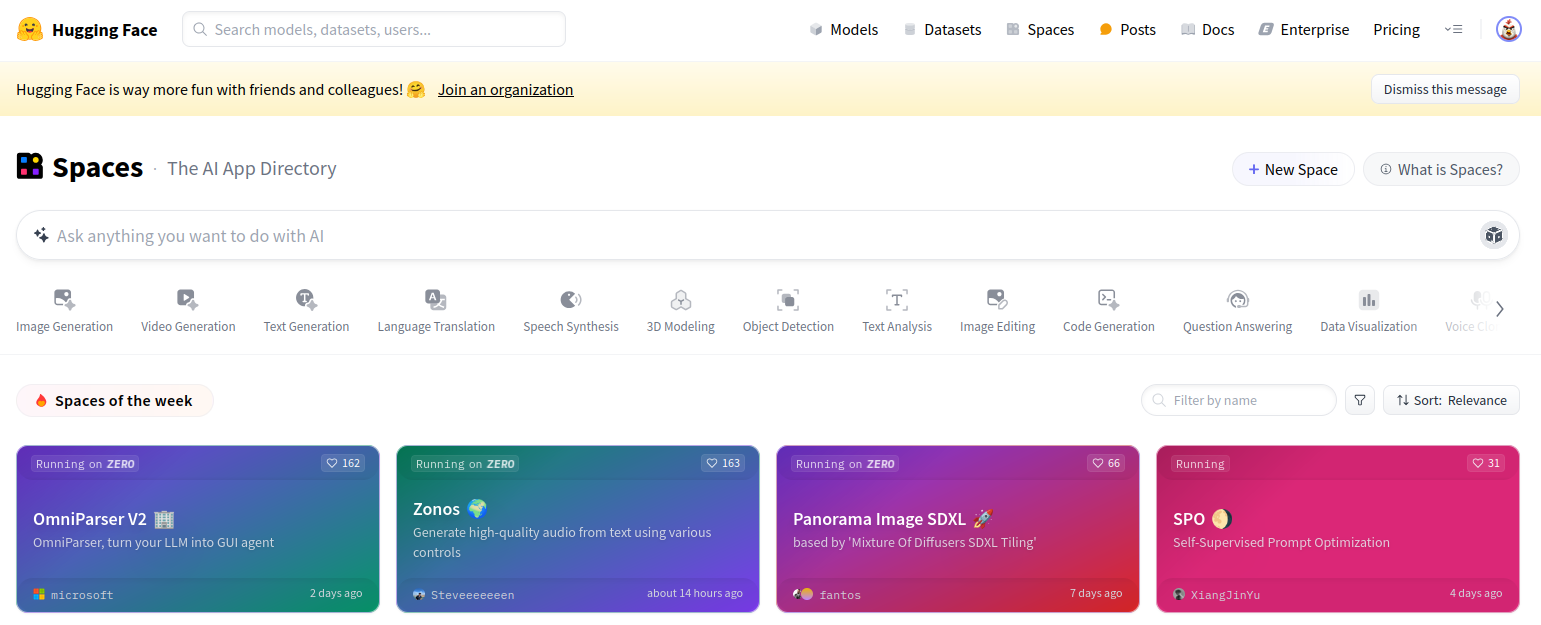
Task: Click the "7 days ago" timestamp
Action: [x=1096, y=593]
